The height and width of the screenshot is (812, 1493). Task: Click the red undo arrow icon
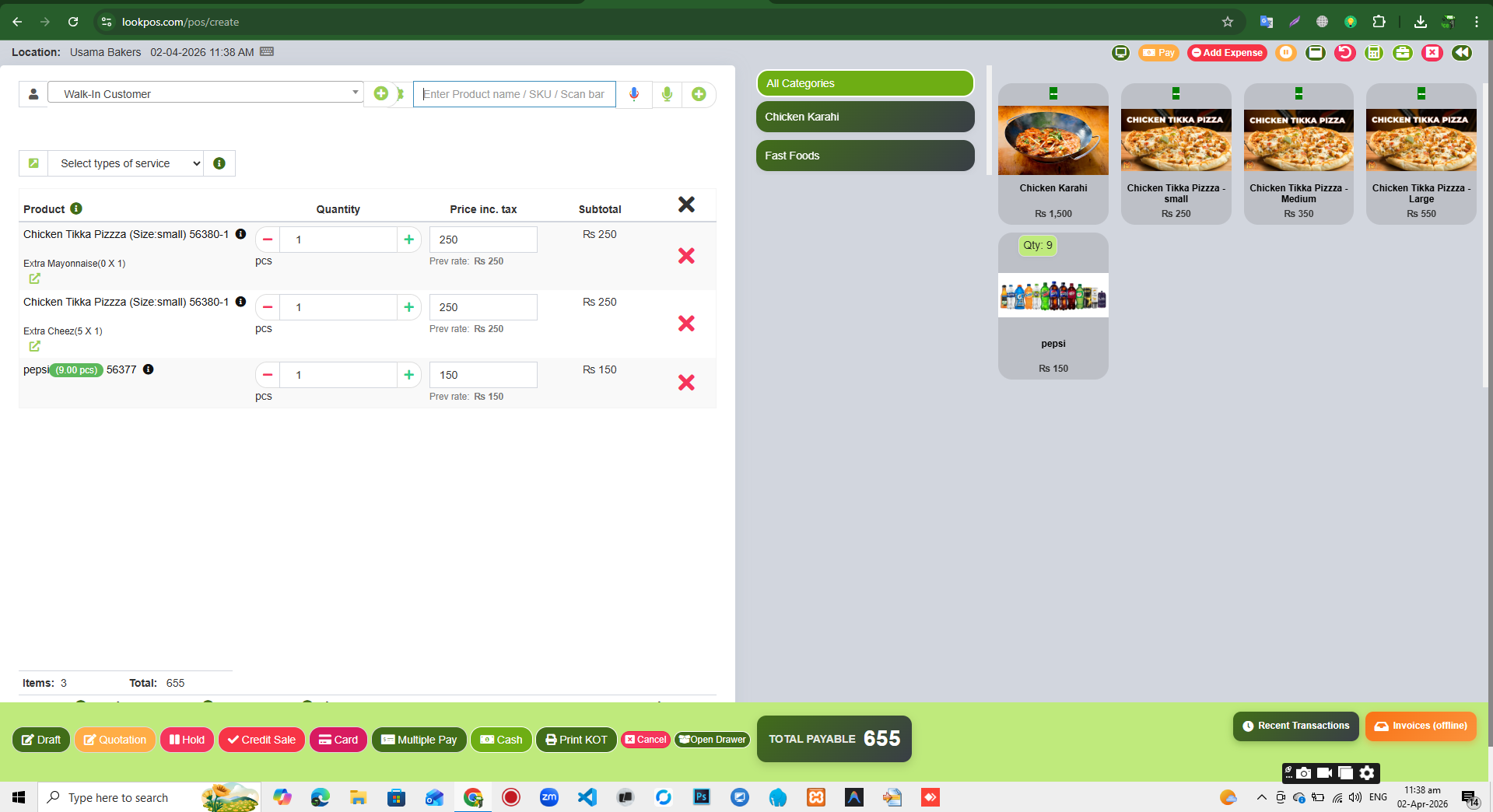[1345, 53]
